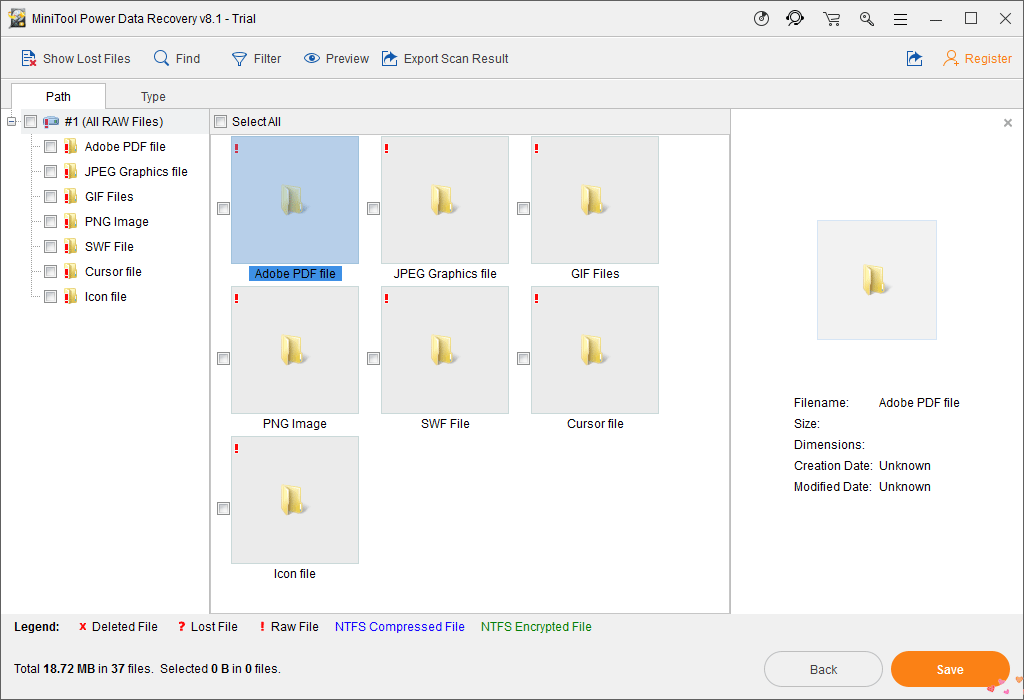This screenshot has width=1024, height=700.
Task: Check the box beside Cursor file thumbnail
Action: coord(523,358)
